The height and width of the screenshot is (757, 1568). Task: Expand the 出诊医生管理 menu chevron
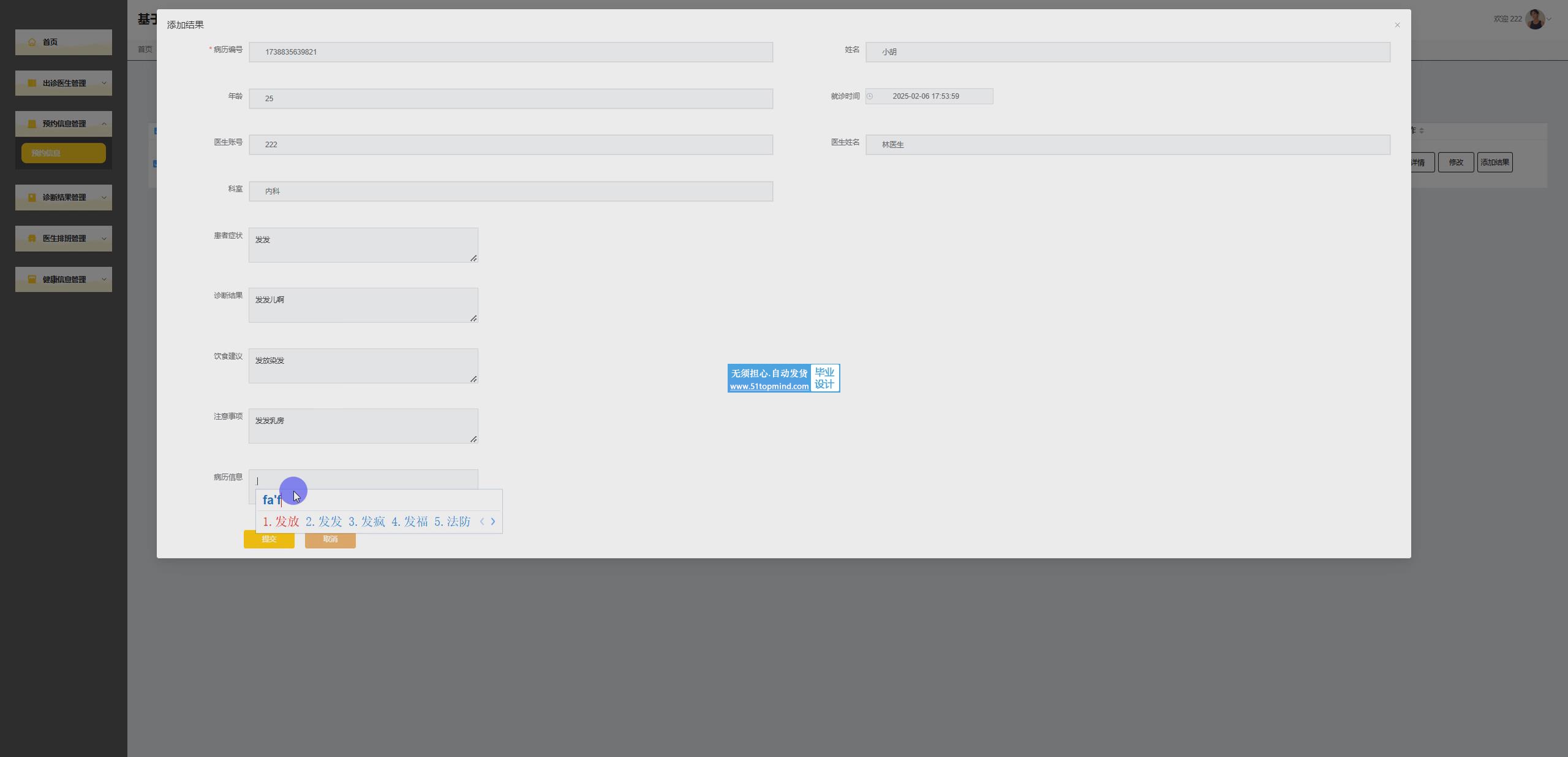[104, 83]
